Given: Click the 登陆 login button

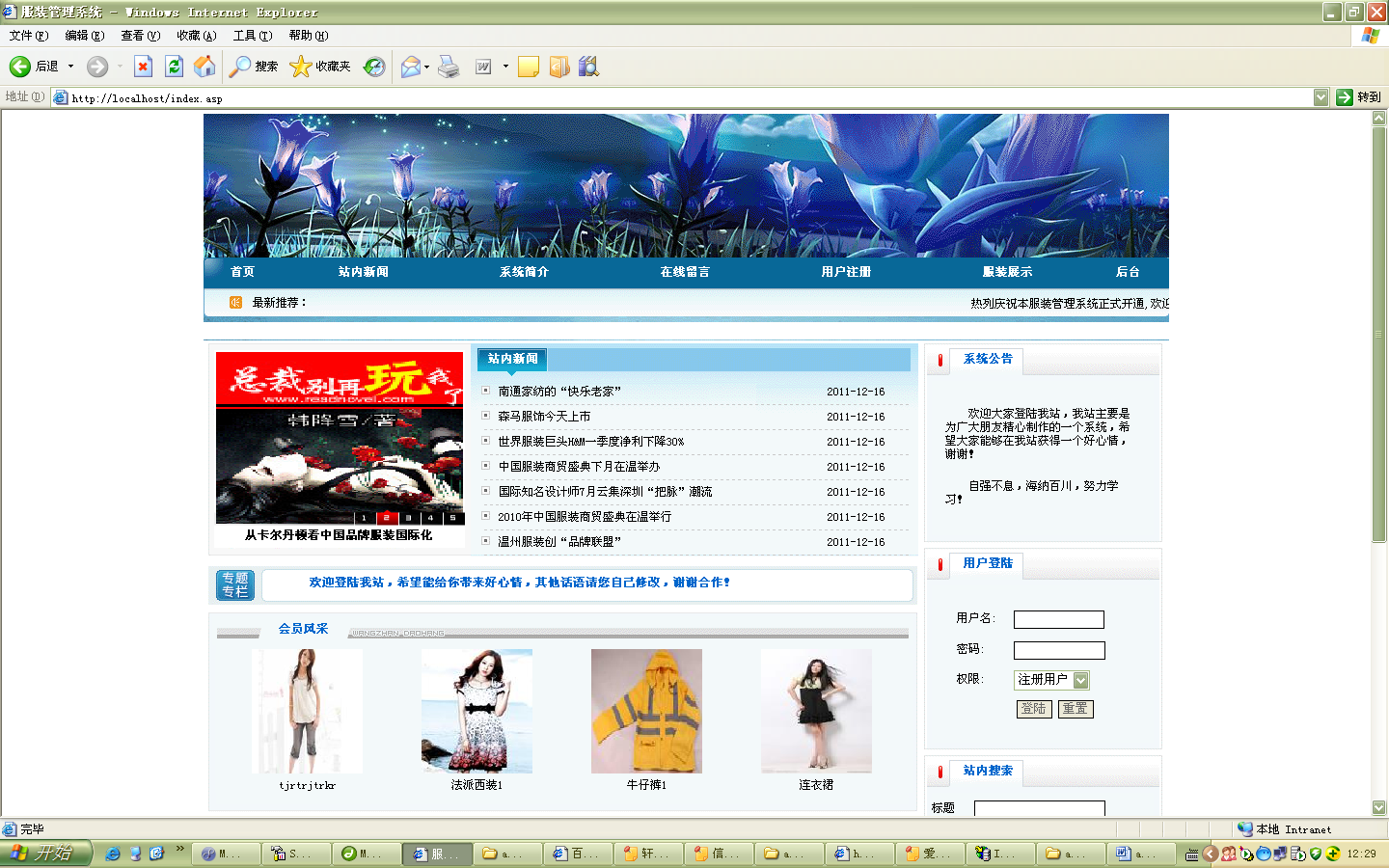Looking at the screenshot, I should [x=1033, y=709].
